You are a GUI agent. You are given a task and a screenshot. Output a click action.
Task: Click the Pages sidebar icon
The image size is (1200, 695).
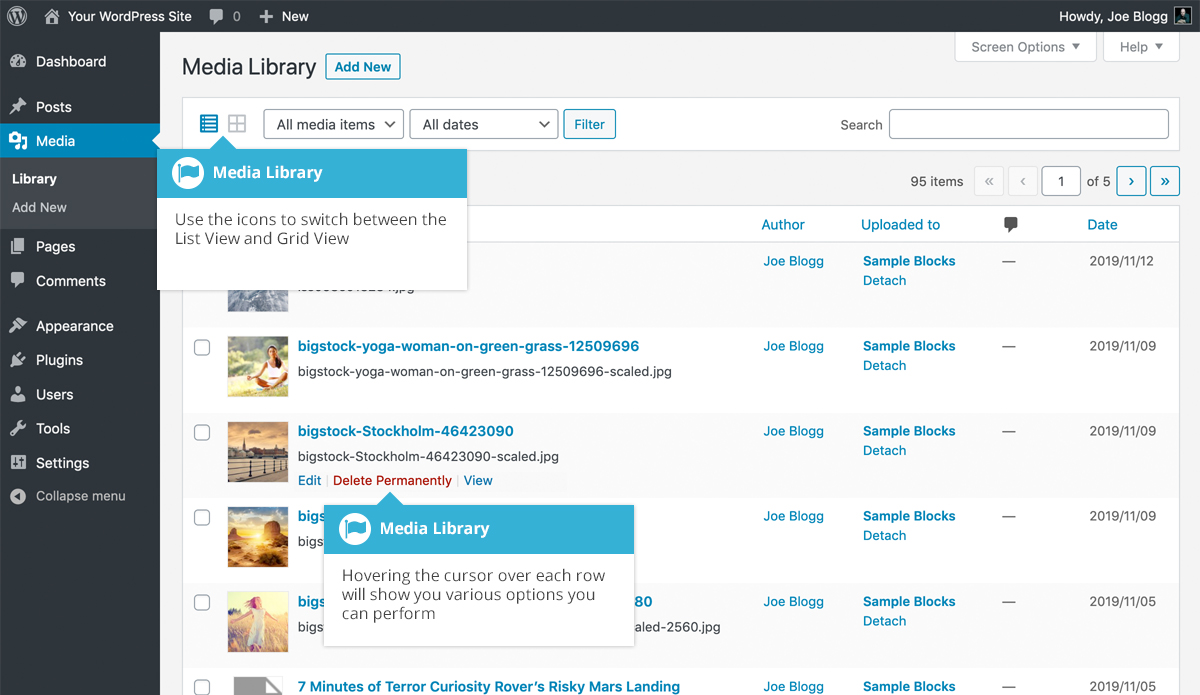18,247
